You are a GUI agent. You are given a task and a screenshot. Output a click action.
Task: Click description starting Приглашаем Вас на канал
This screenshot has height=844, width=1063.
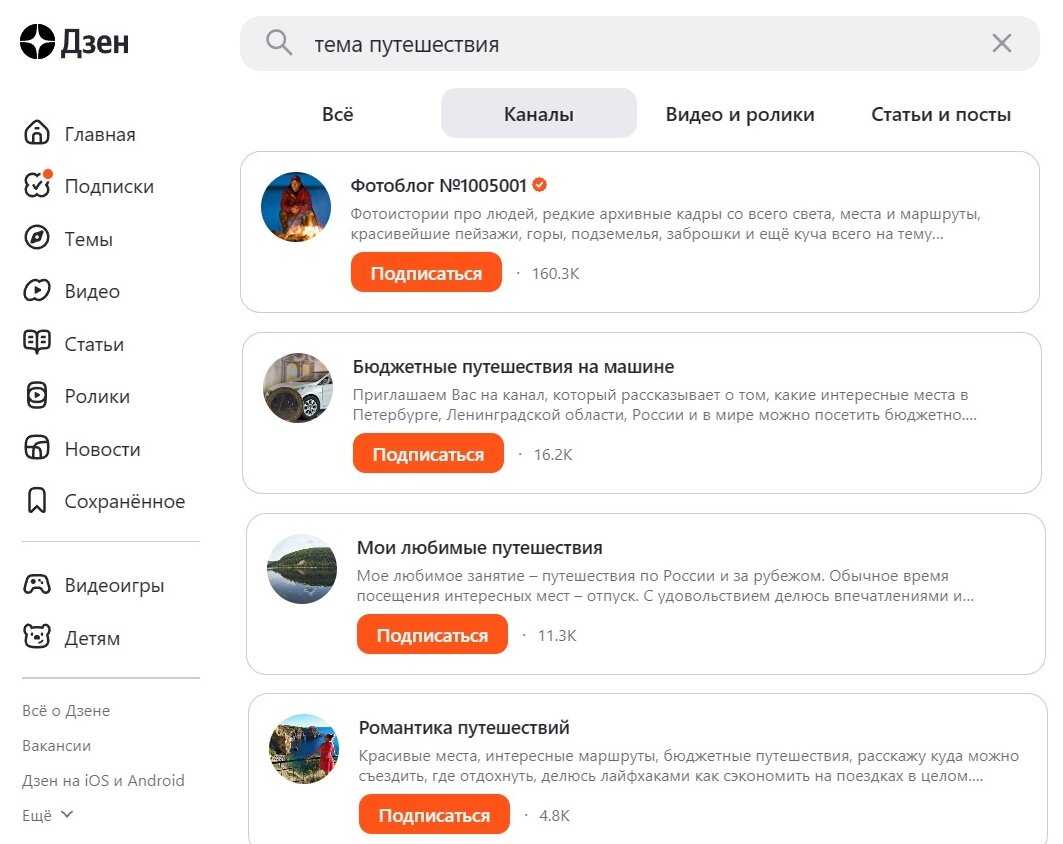(x=664, y=405)
